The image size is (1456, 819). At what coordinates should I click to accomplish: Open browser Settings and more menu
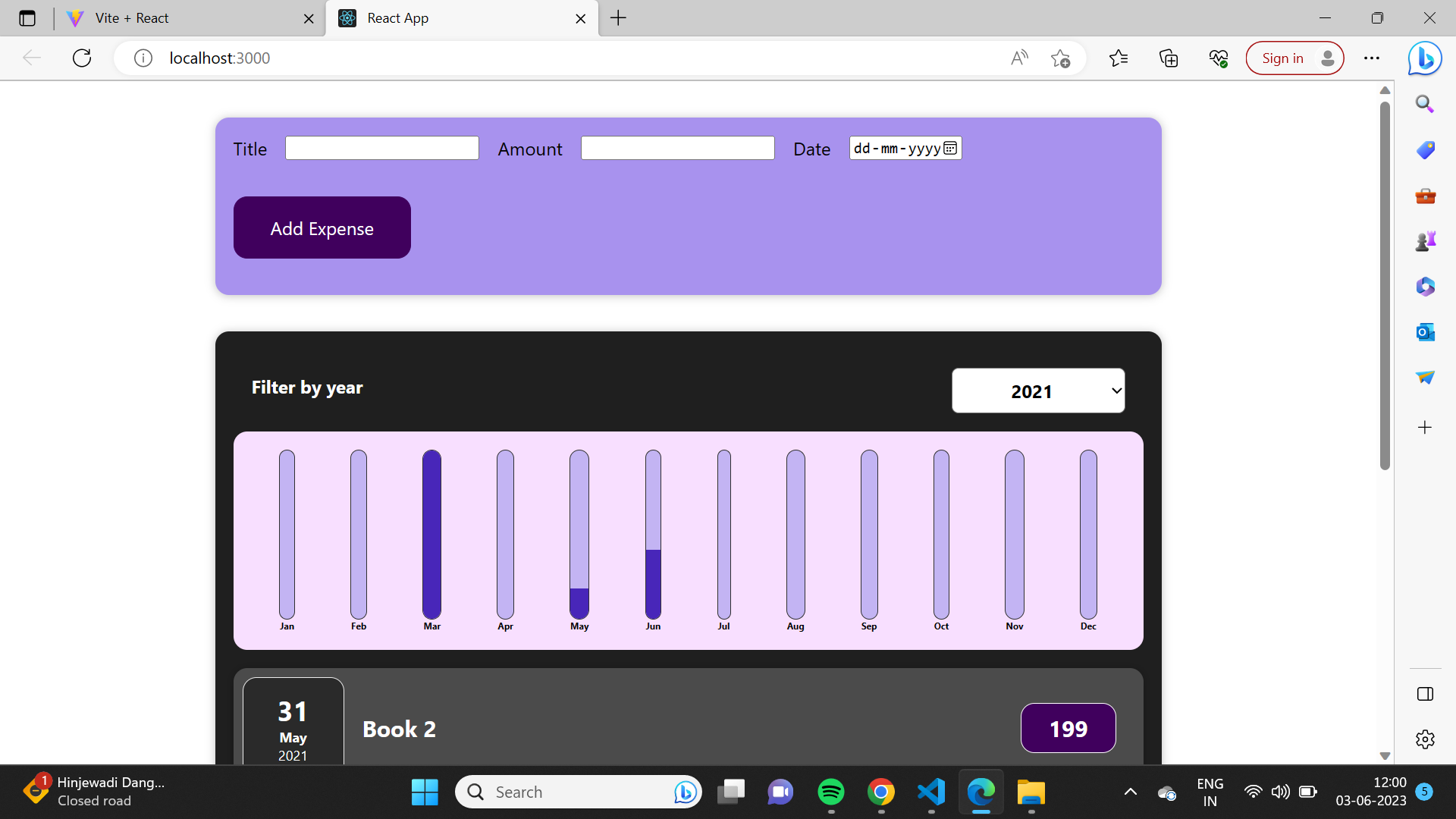tap(1371, 58)
